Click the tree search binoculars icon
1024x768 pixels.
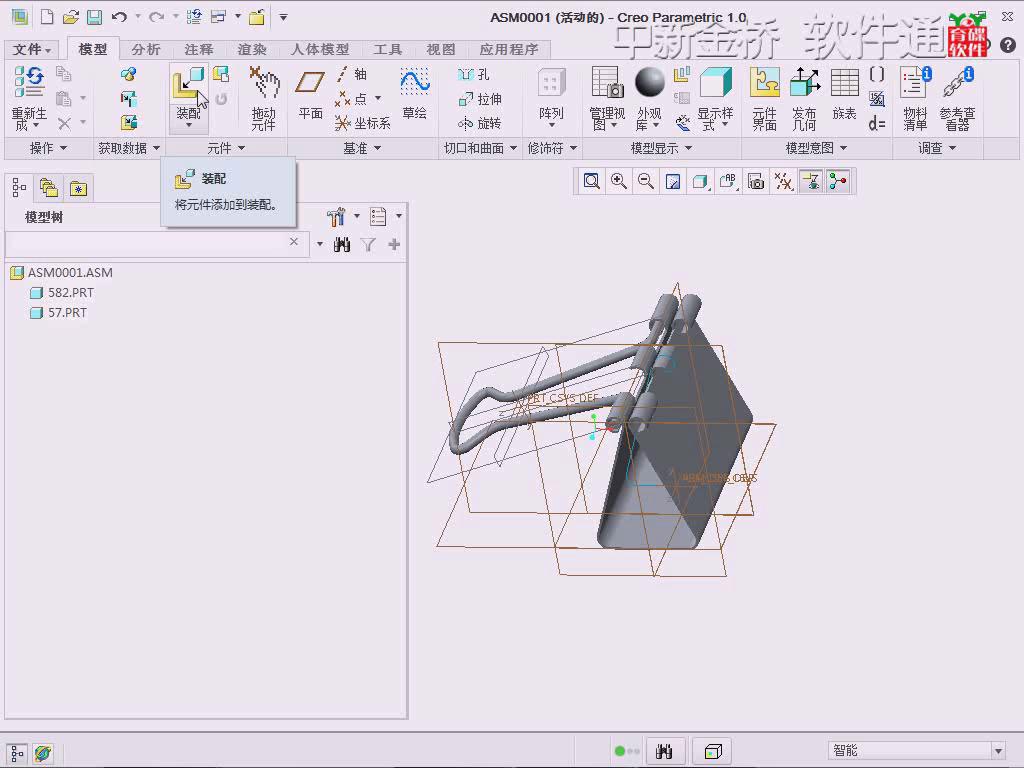tap(342, 245)
